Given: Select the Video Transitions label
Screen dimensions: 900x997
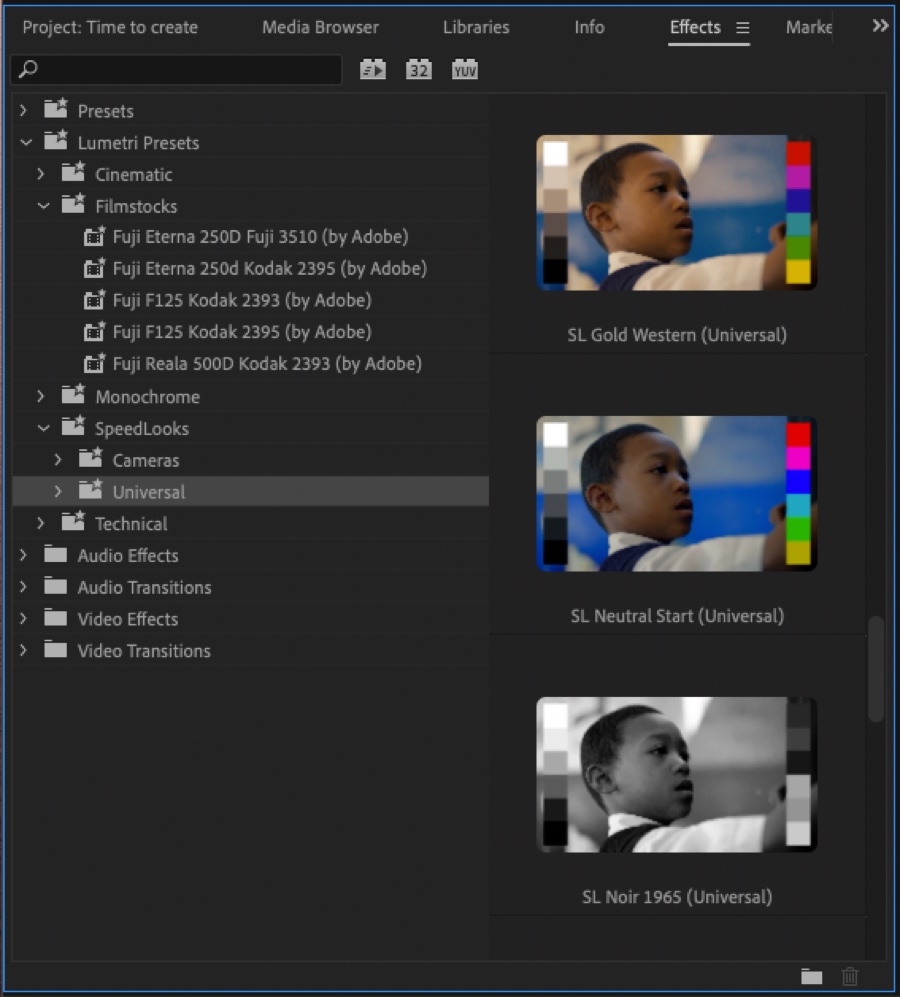Looking at the screenshot, I should tap(144, 651).
